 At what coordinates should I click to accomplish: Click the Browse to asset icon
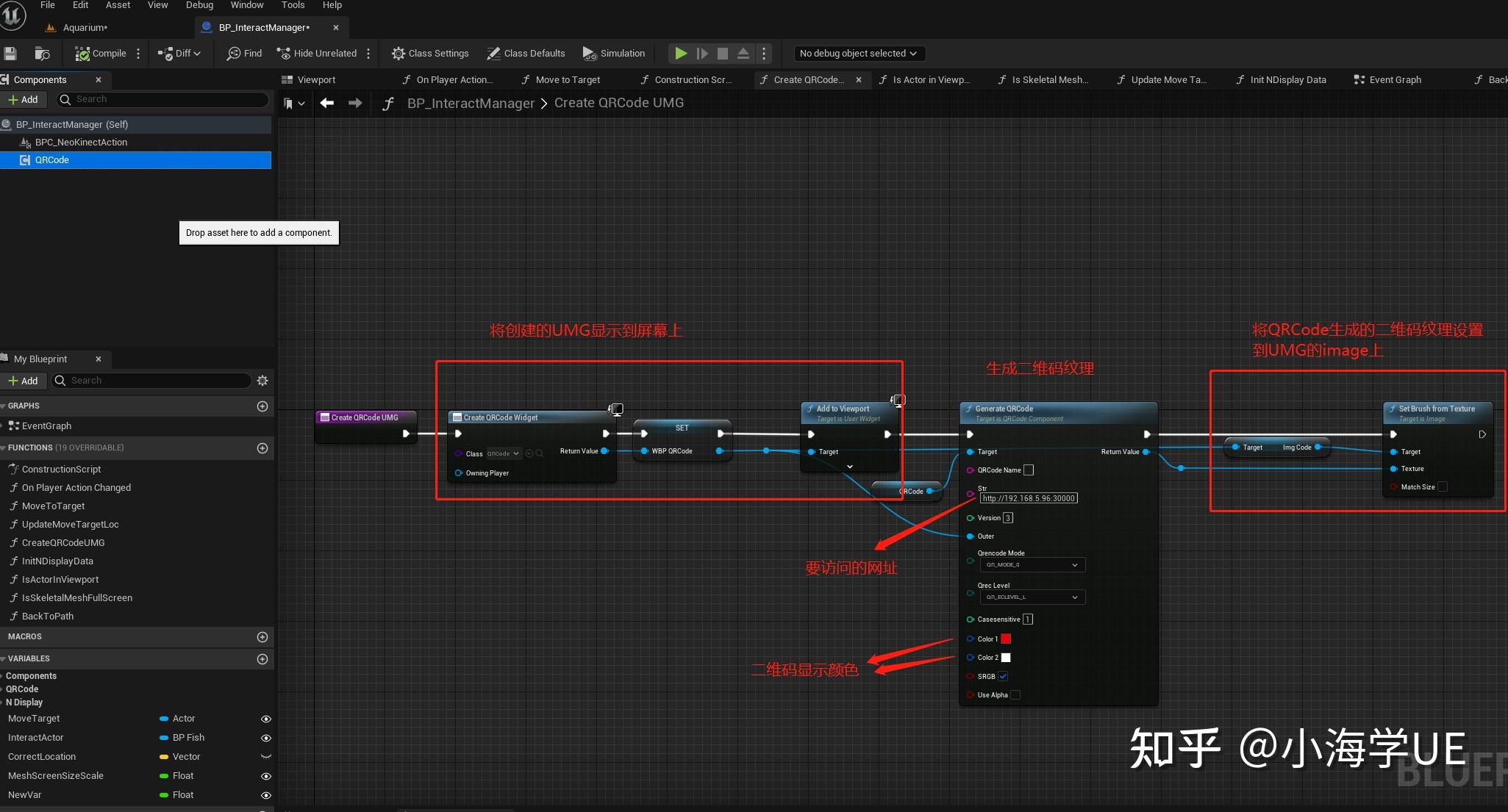[x=42, y=54]
